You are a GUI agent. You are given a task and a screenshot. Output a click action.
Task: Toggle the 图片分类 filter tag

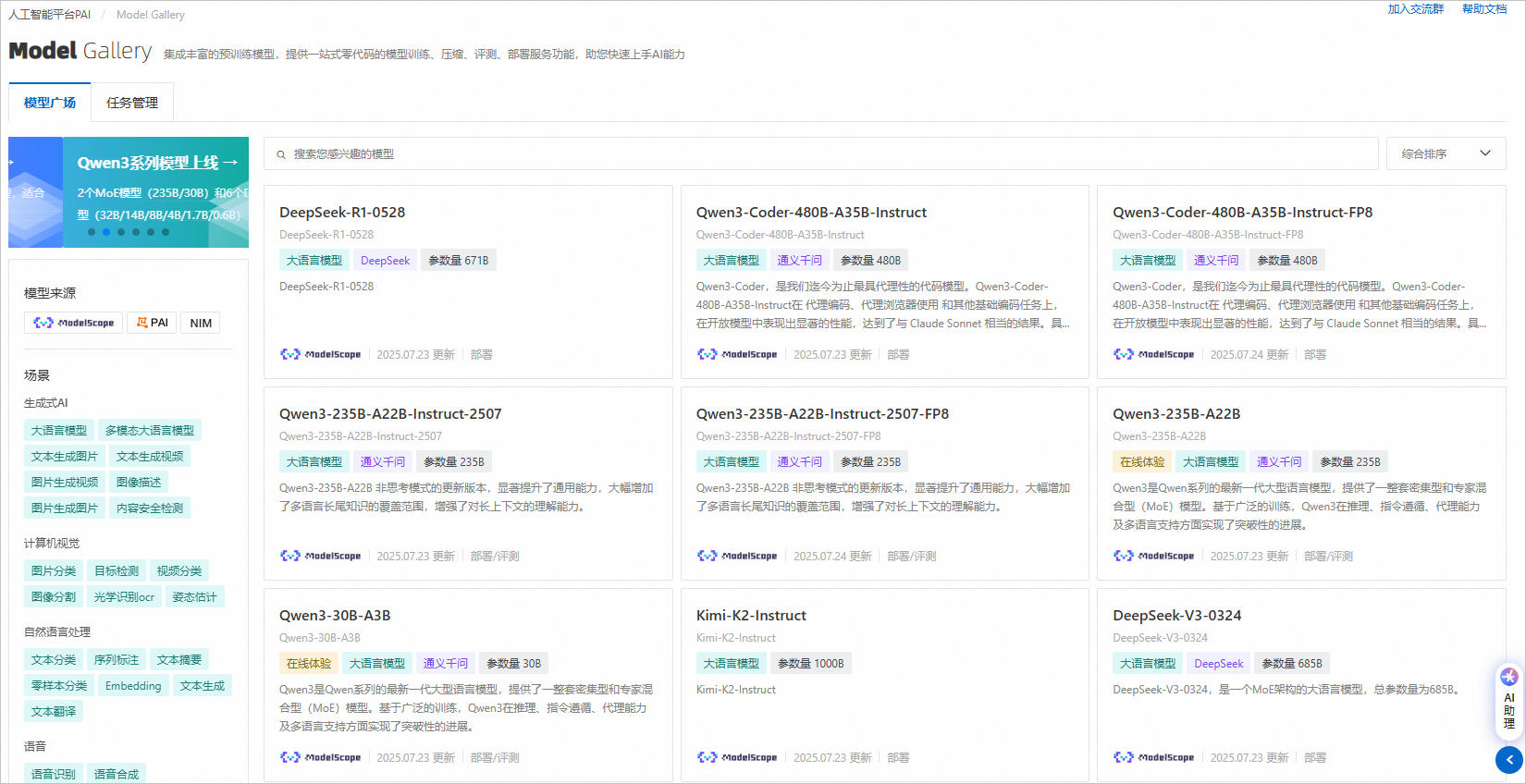(54, 570)
